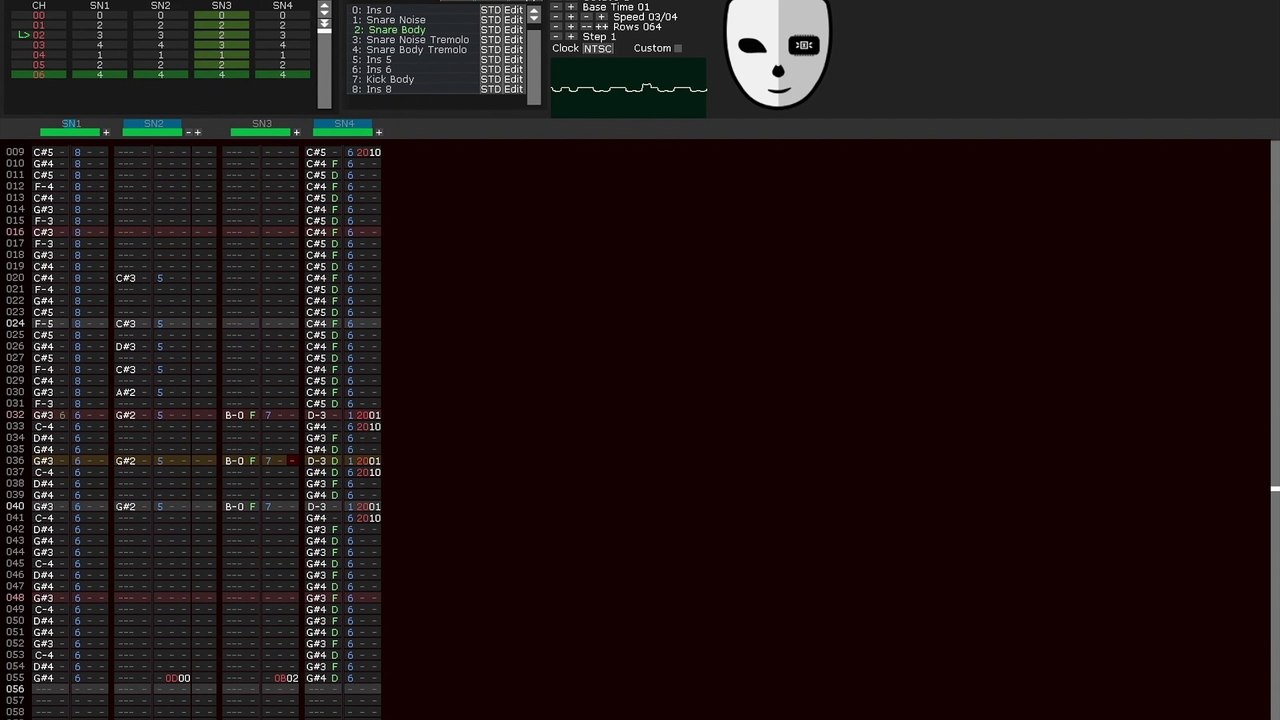The height and width of the screenshot is (720, 1280).
Task: Click pattern matrix double-down arrow icon
Action: 324,25
